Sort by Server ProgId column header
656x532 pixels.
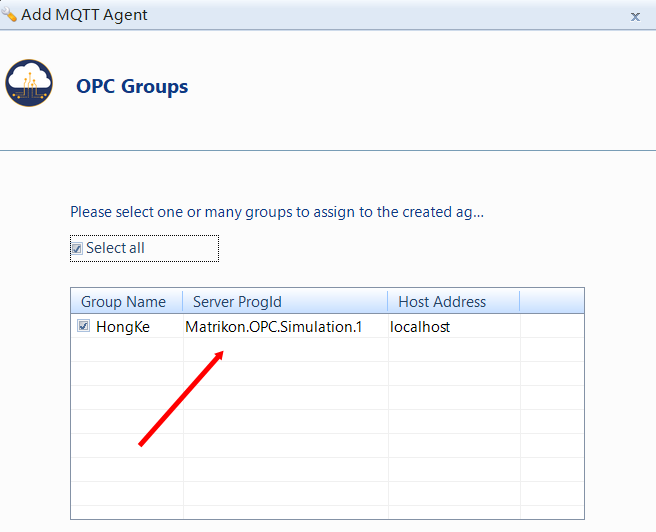pyautogui.click(x=285, y=302)
